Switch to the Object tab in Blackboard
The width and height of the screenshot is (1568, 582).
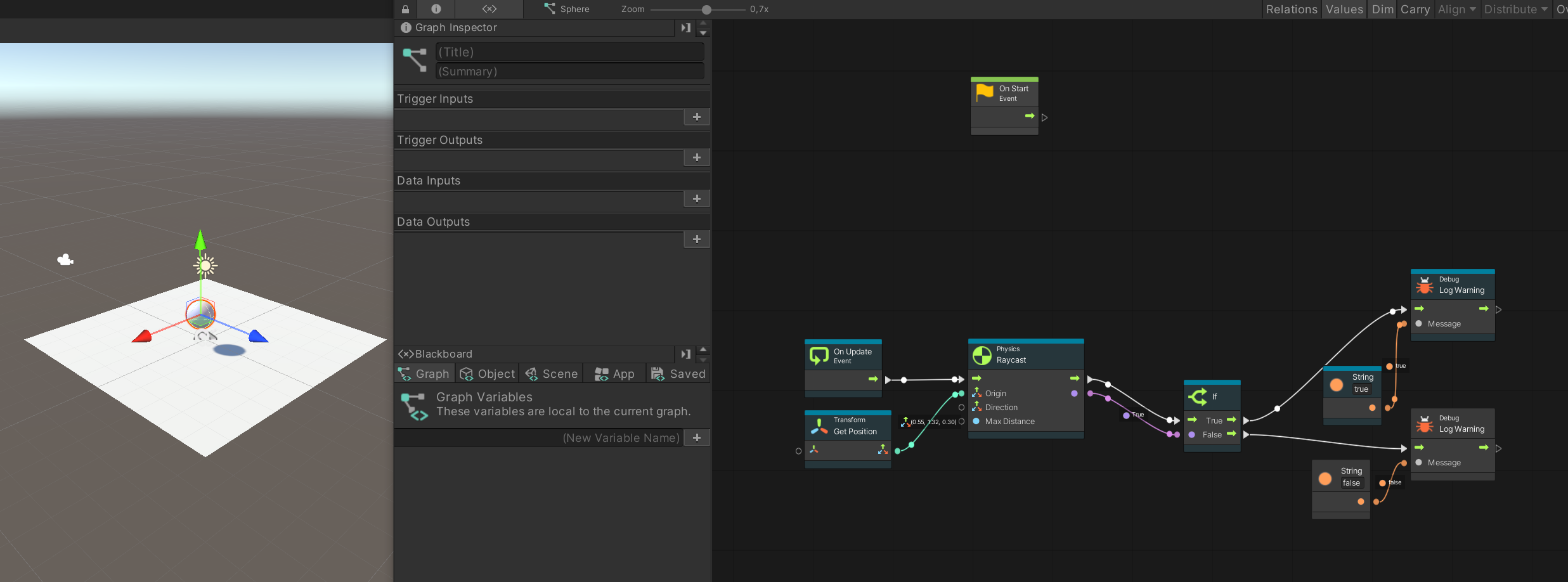click(487, 373)
